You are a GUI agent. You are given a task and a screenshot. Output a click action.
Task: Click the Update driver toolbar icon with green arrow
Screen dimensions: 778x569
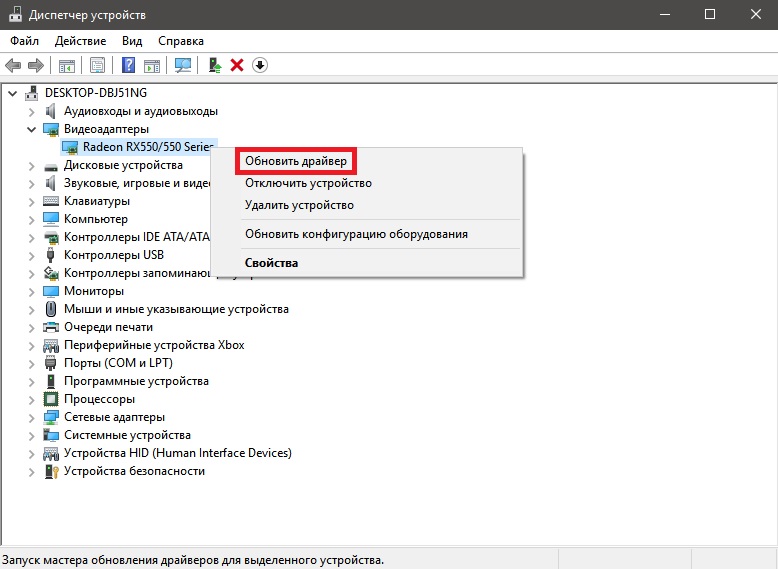(x=215, y=65)
